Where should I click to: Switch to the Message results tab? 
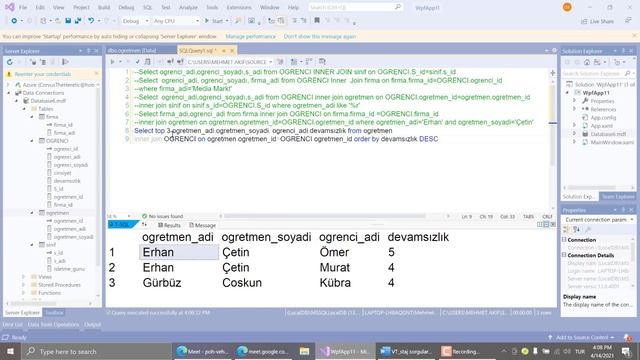pyautogui.click(x=202, y=225)
